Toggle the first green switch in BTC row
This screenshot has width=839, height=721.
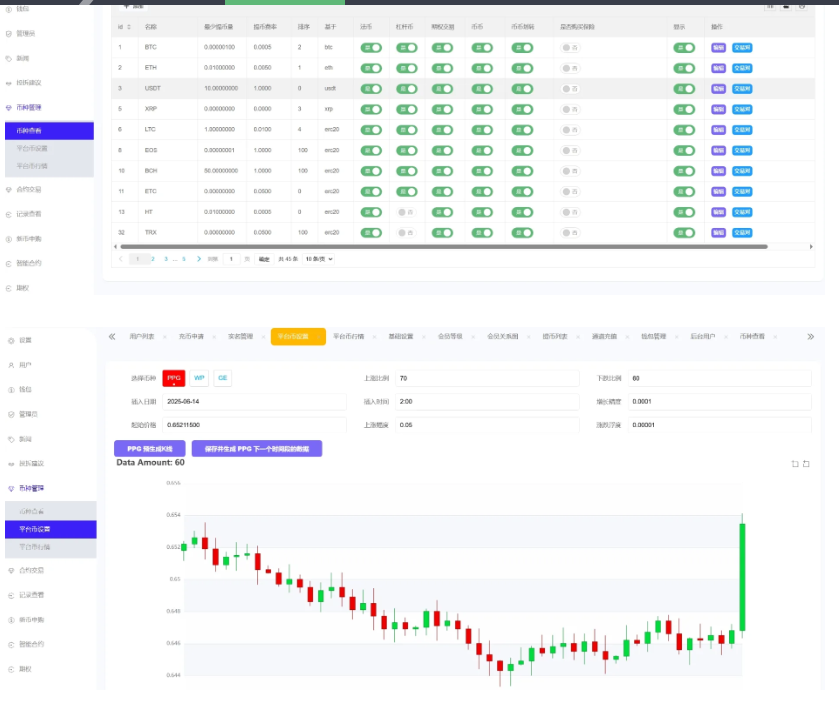pos(370,47)
